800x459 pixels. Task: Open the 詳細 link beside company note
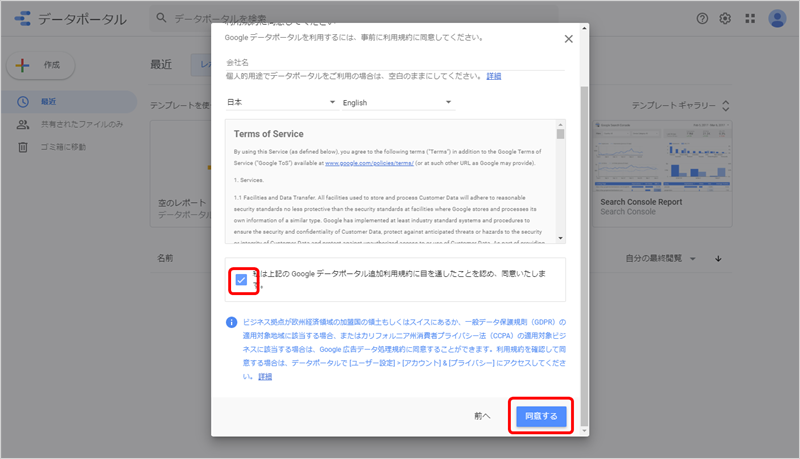coord(493,76)
